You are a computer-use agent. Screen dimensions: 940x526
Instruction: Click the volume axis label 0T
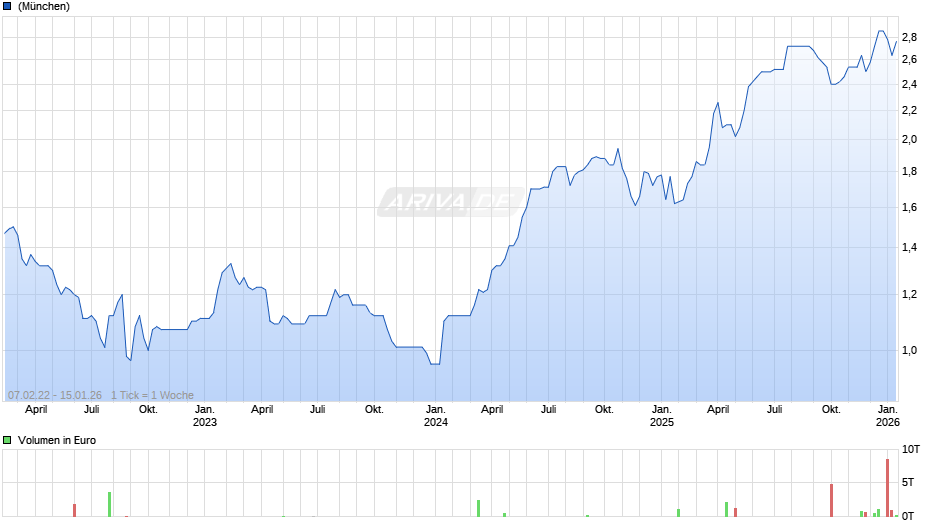908,516
